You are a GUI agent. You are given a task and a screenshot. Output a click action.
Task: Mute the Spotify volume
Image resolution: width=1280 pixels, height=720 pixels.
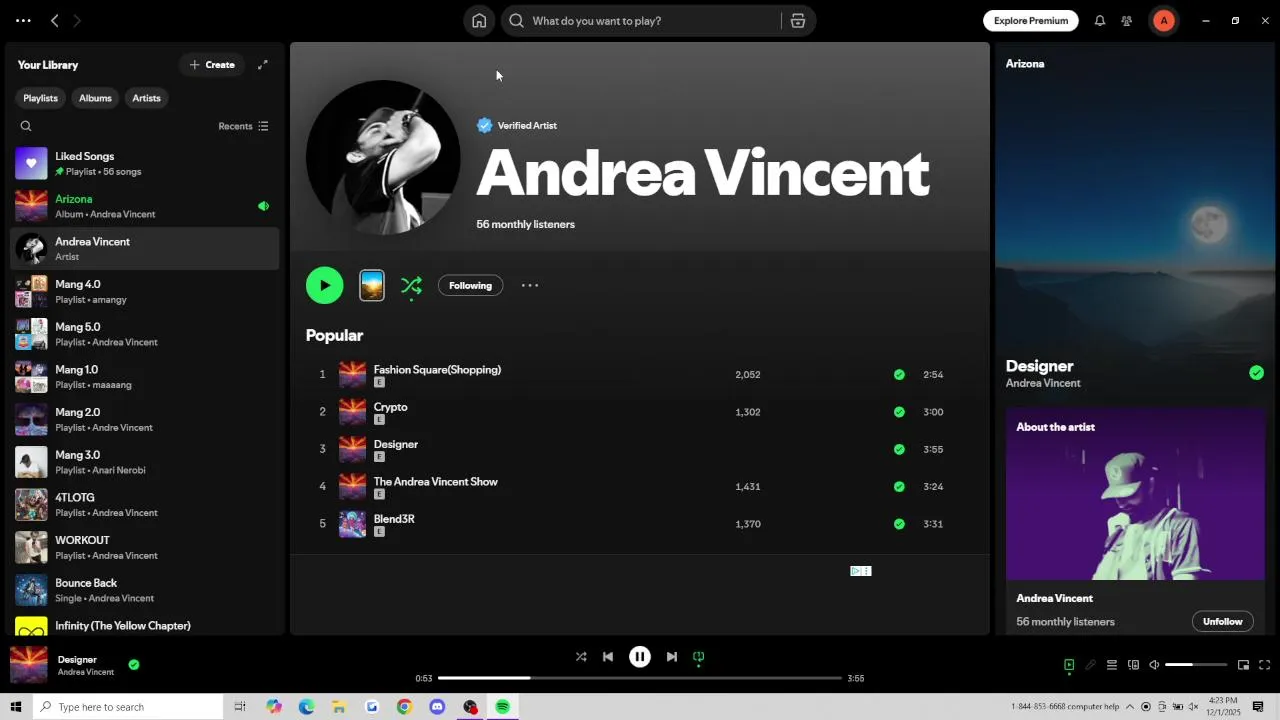tap(1154, 665)
